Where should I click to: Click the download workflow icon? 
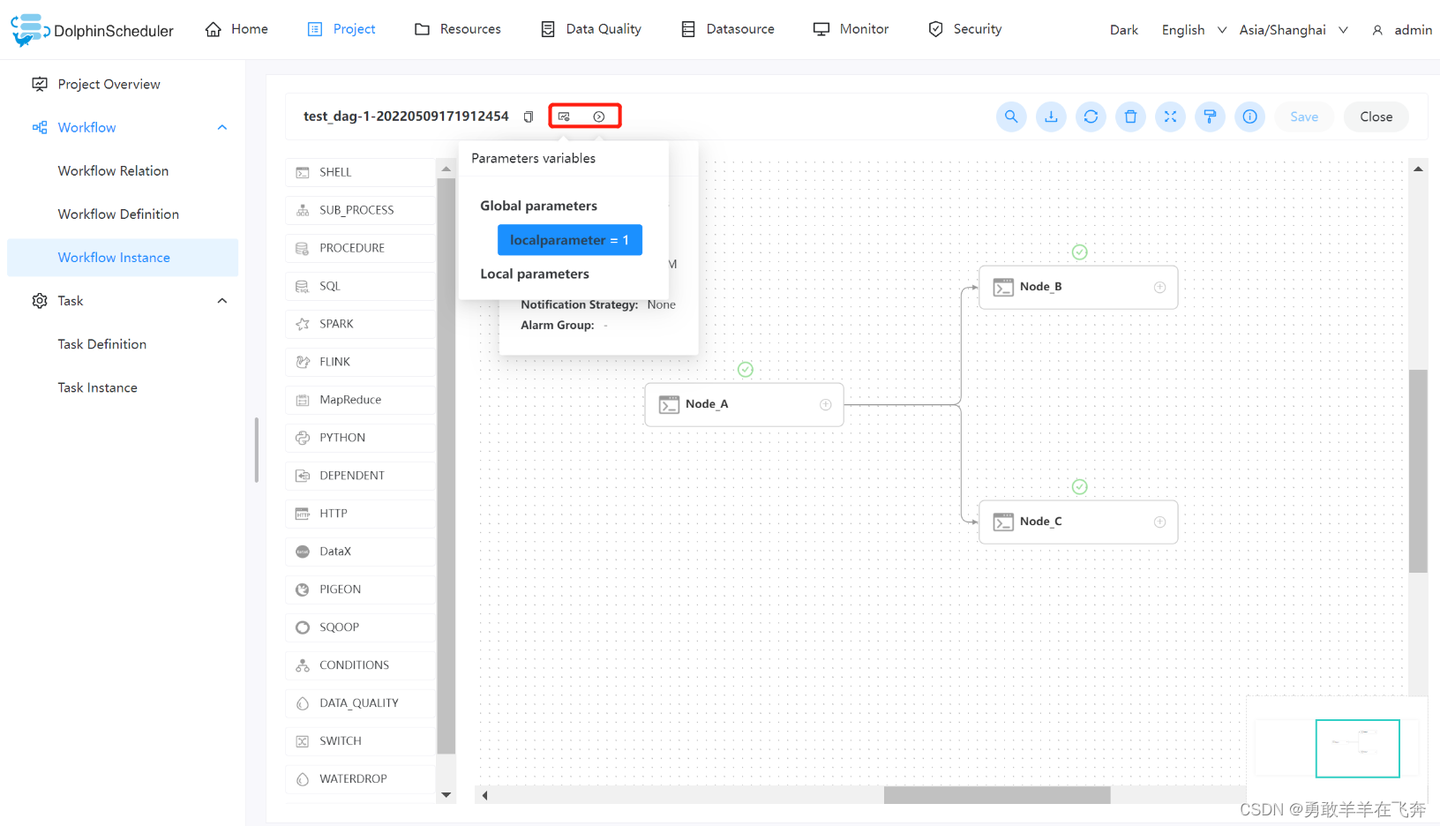(1051, 117)
